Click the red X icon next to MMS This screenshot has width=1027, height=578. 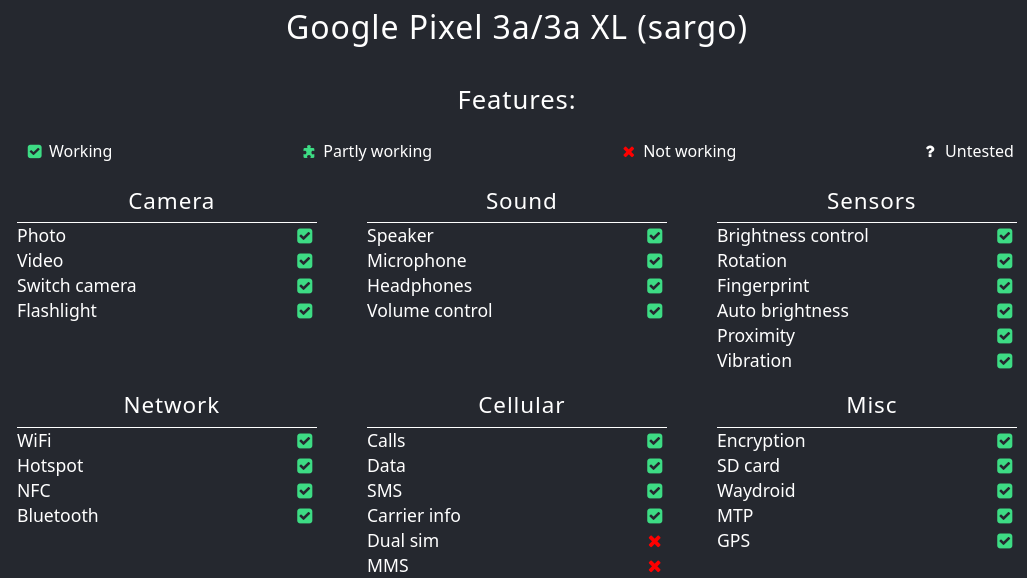tap(655, 566)
